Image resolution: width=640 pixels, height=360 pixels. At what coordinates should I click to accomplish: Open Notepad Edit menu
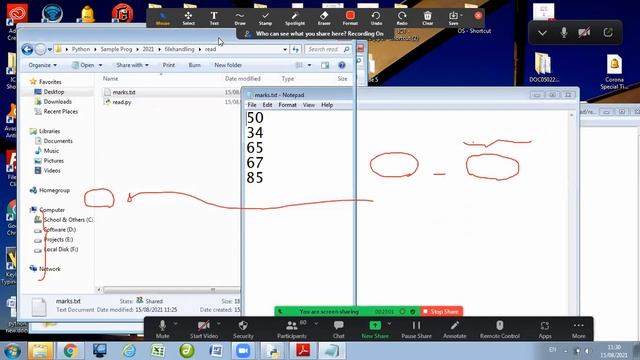click(267, 105)
